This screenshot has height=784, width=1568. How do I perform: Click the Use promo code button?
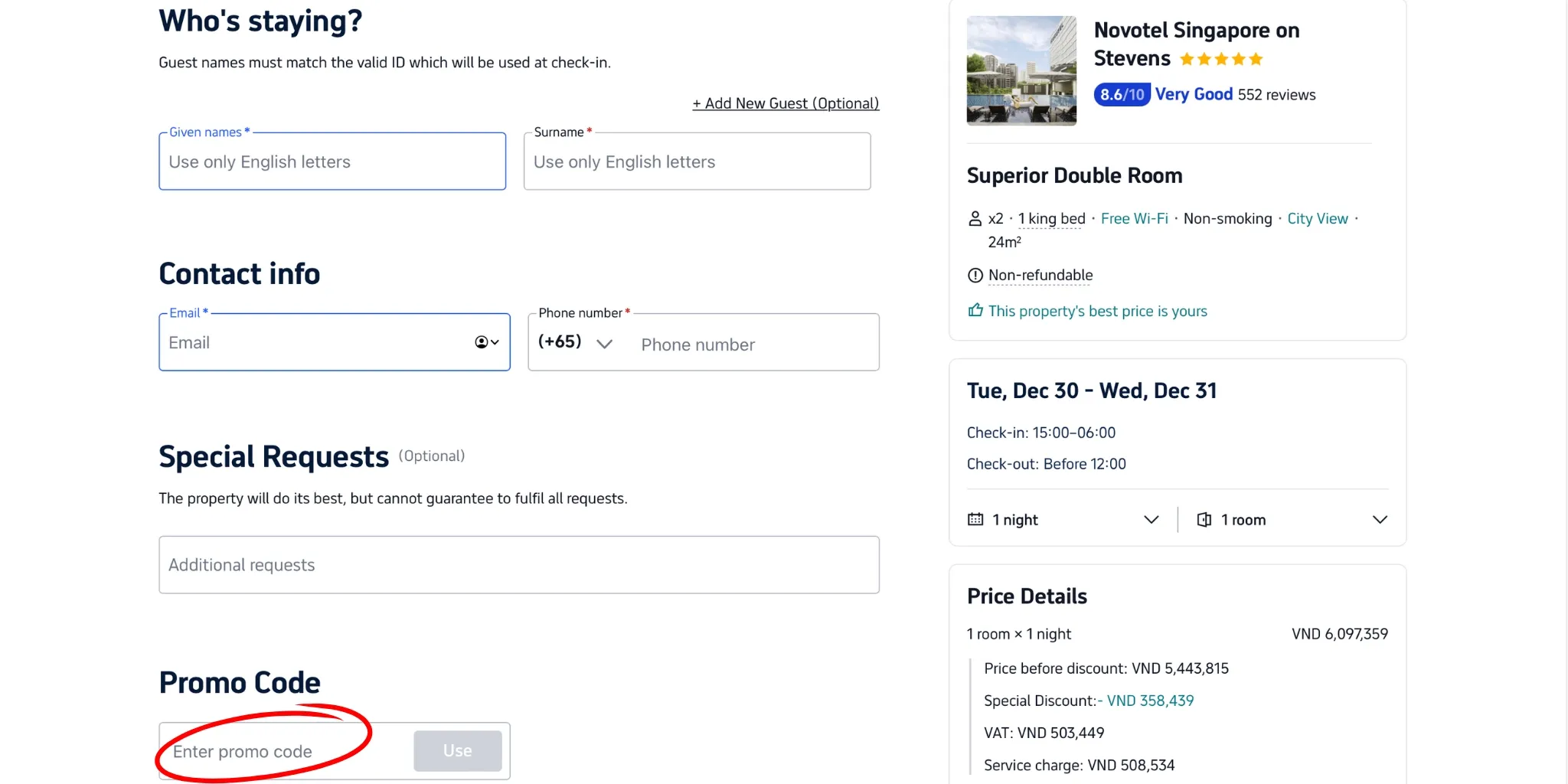tap(457, 751)
